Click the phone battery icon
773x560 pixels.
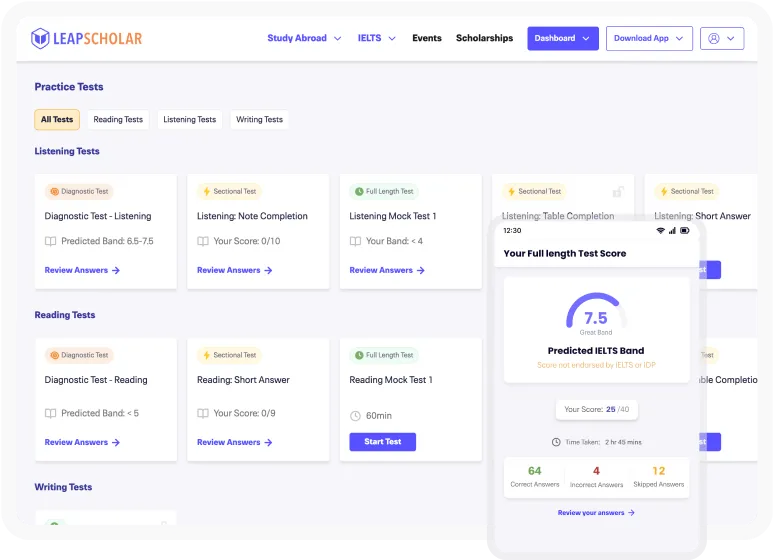click(x=685, y=231)
